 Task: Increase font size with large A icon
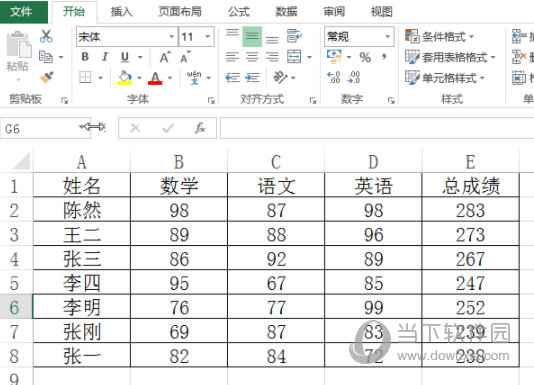point(165,57)
